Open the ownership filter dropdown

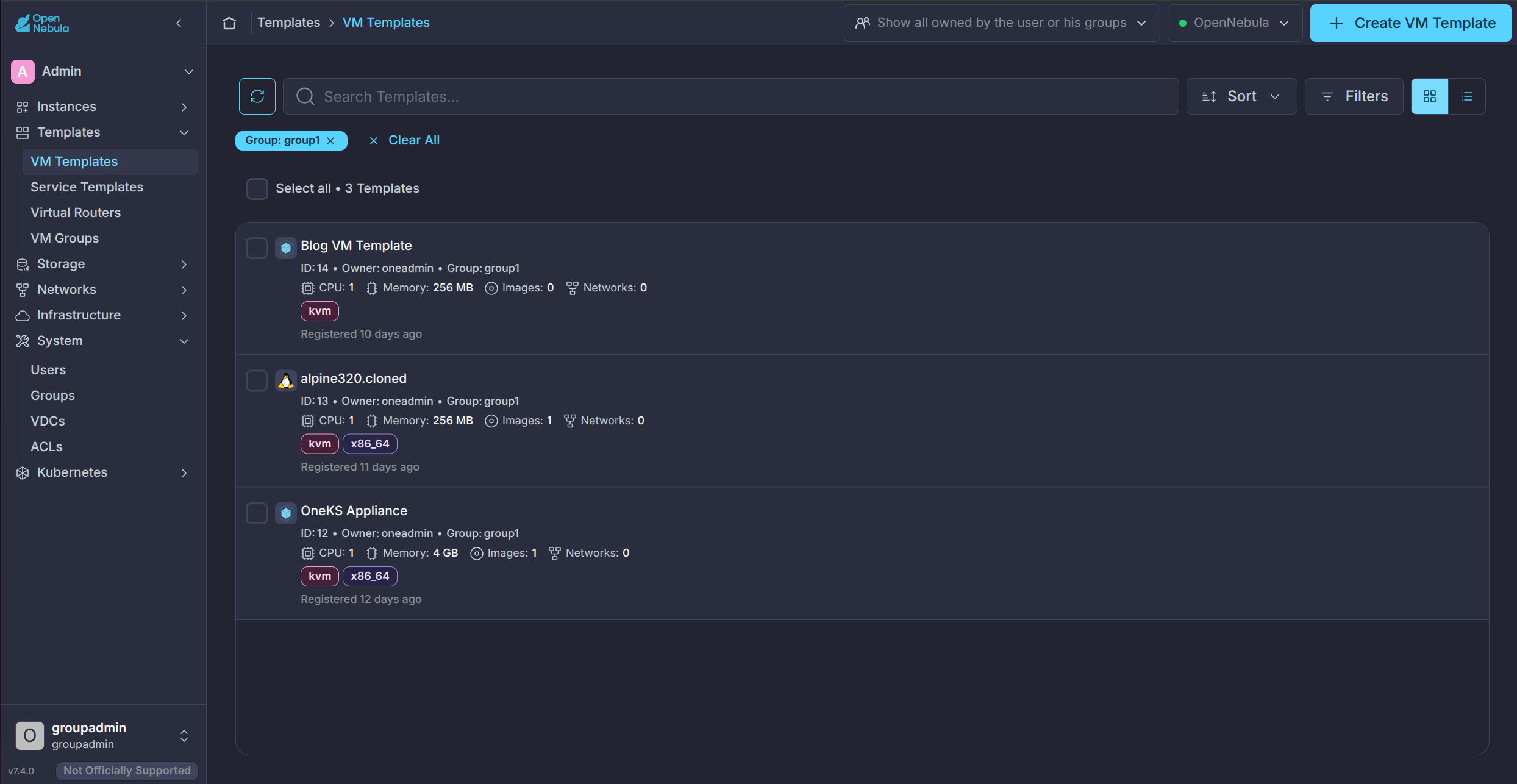pos(1002,23)
